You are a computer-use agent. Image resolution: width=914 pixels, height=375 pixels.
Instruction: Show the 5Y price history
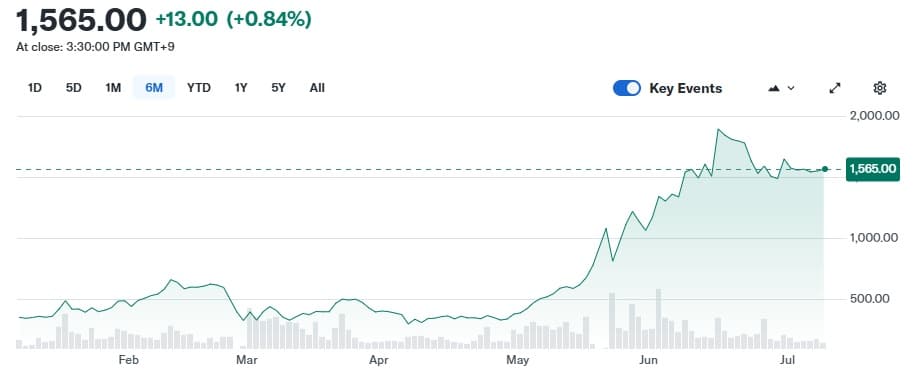(x=279, y=88)
